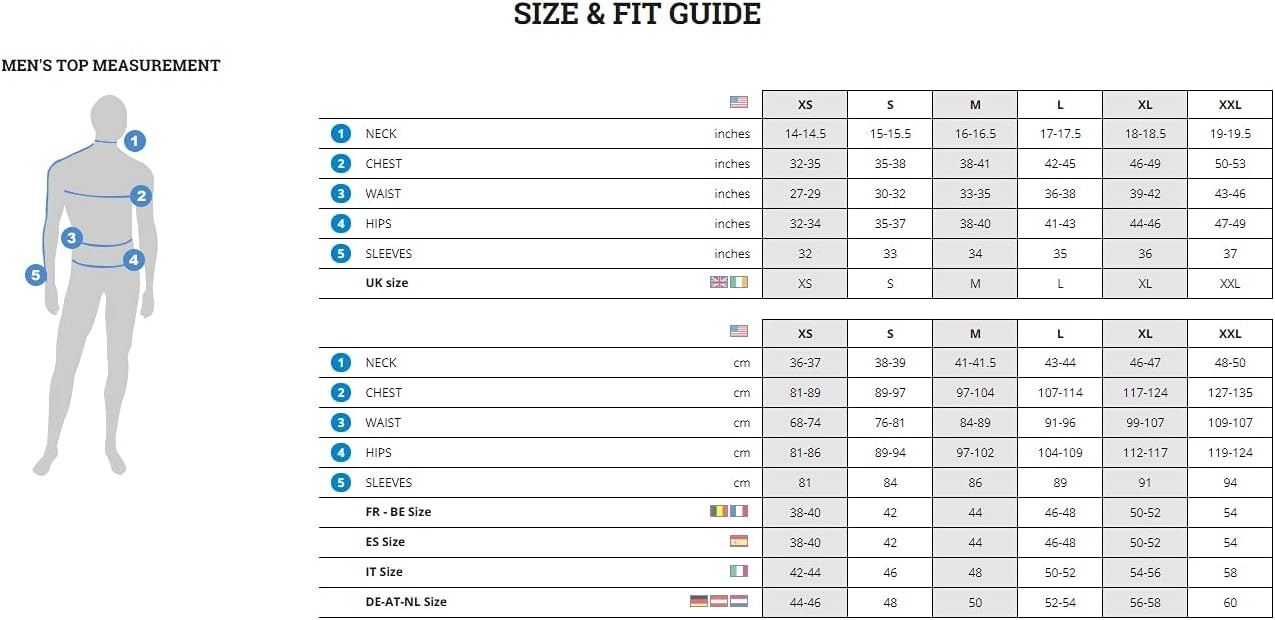The width and height of the screenshot is (1275, 620).
Task: Click the Spain flag beside ES Size
Action: tap(739, 541)
